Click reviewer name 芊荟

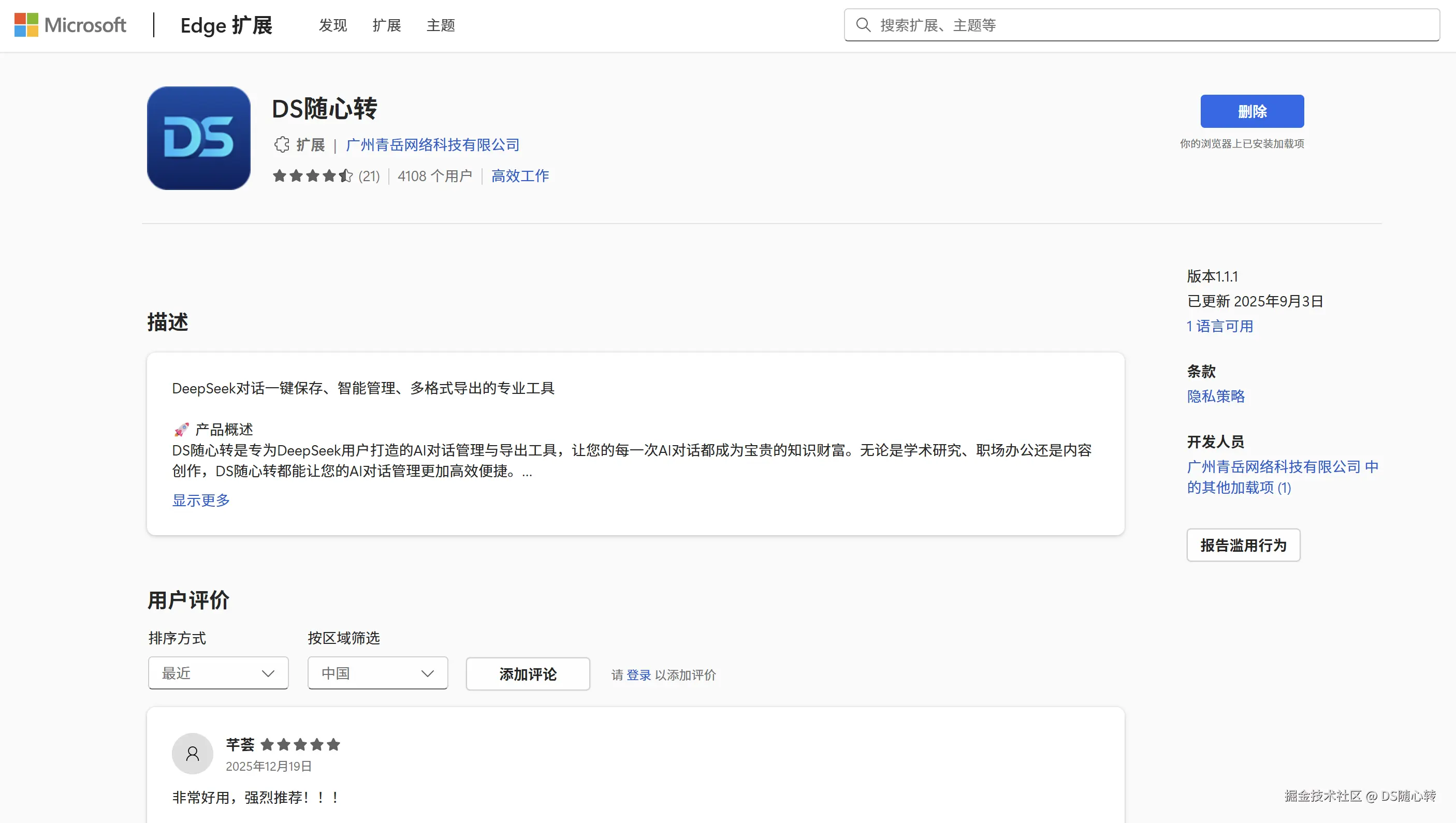click(240, 745)
